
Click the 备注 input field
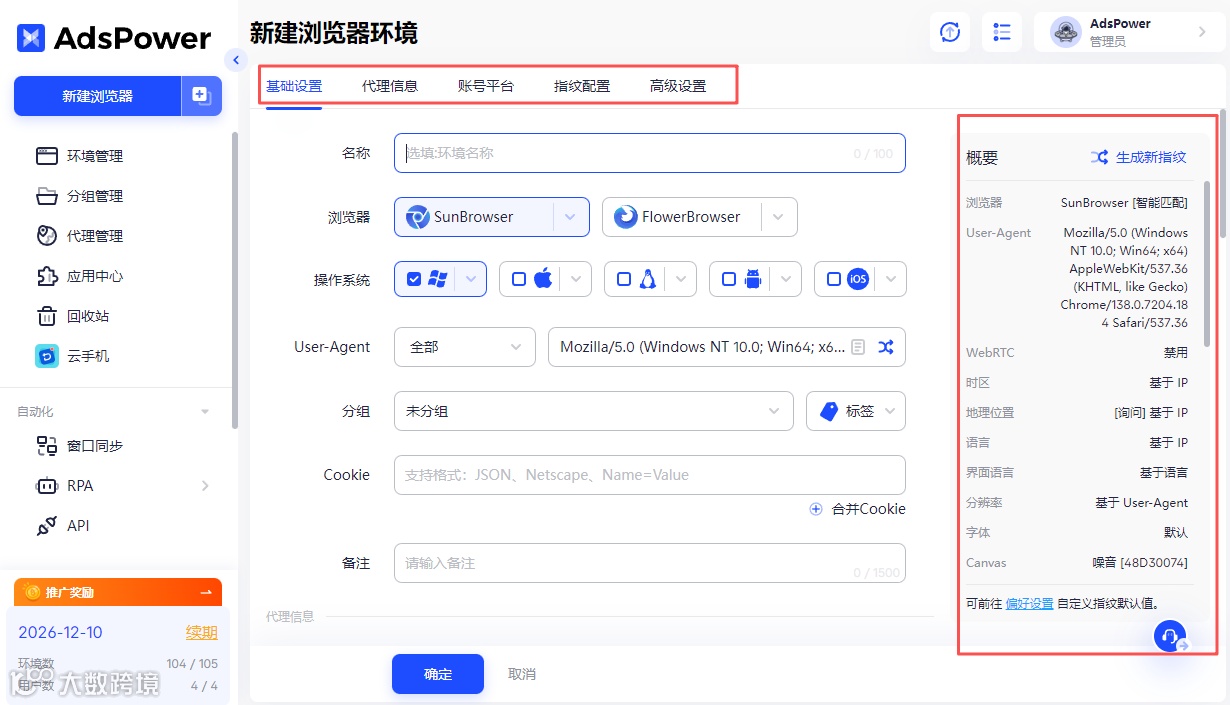click(x=650, y=563)
